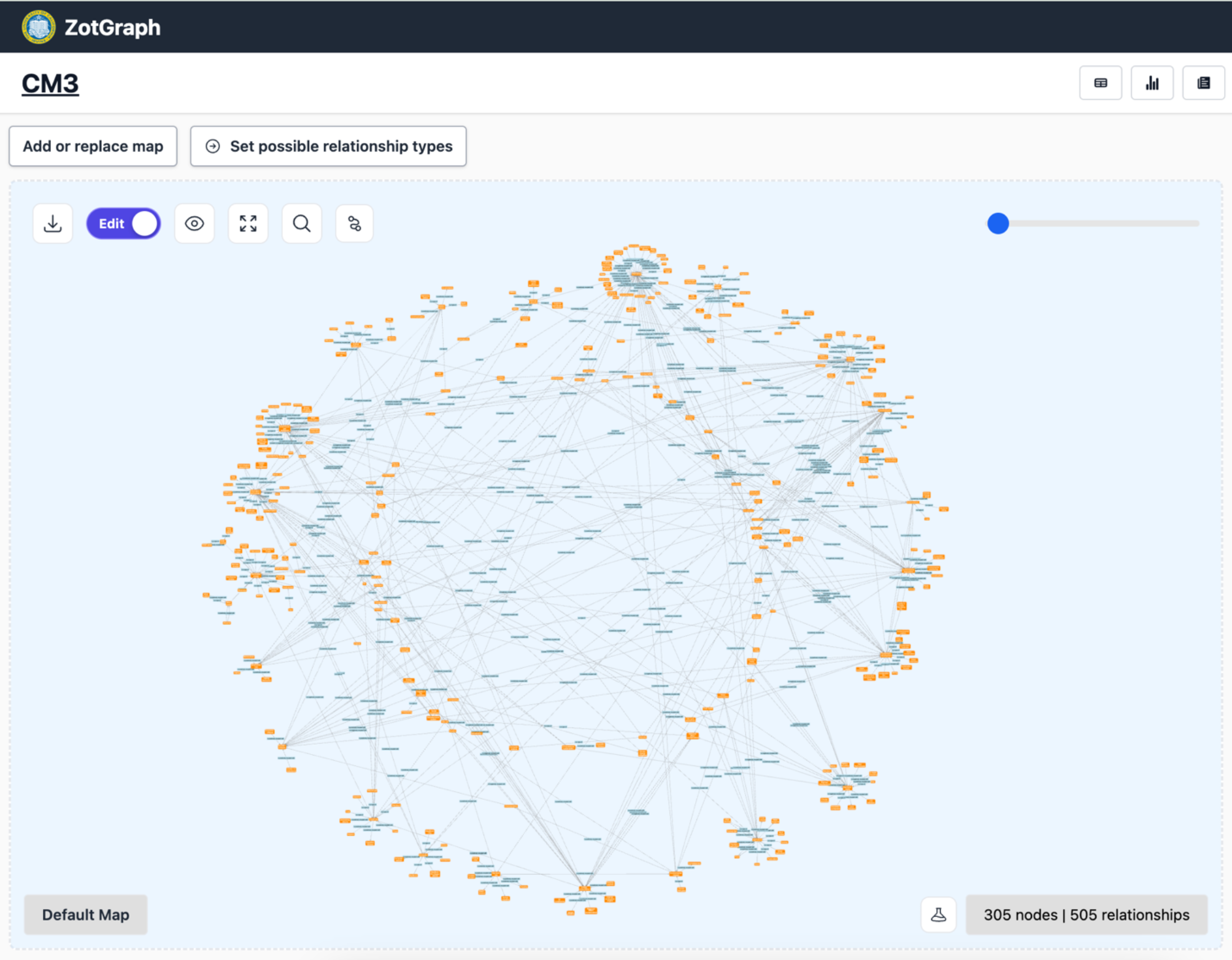This screenshot has width=1232, height=960.
Task: Click the download map icon
Action: click(x=53, y=223)
